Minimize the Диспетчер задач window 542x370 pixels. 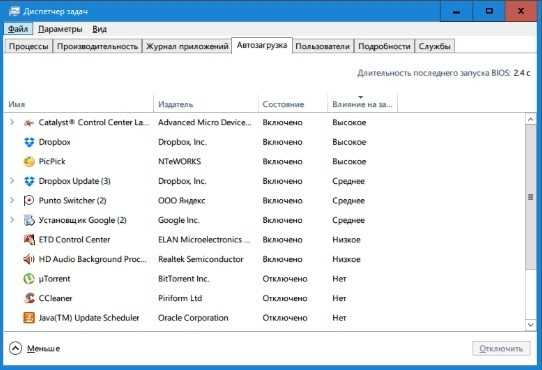pyautogui.click(x=456, y=11)
